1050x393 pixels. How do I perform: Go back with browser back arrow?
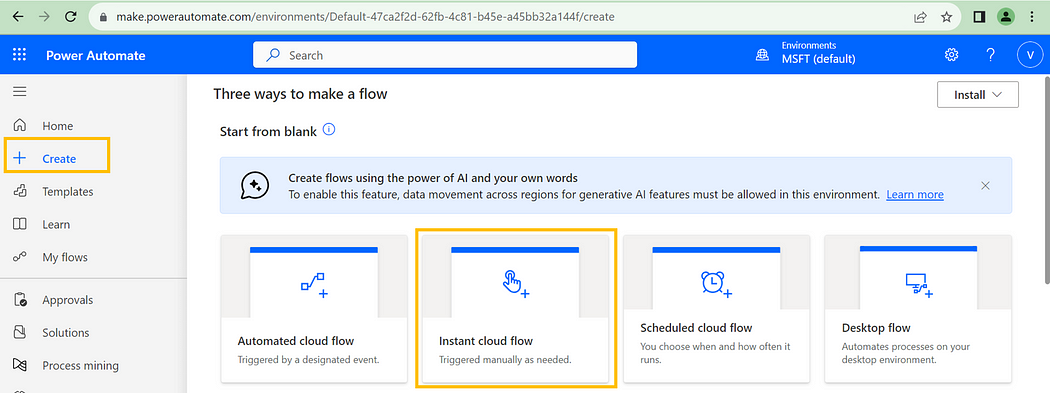[x=17, y=17]
